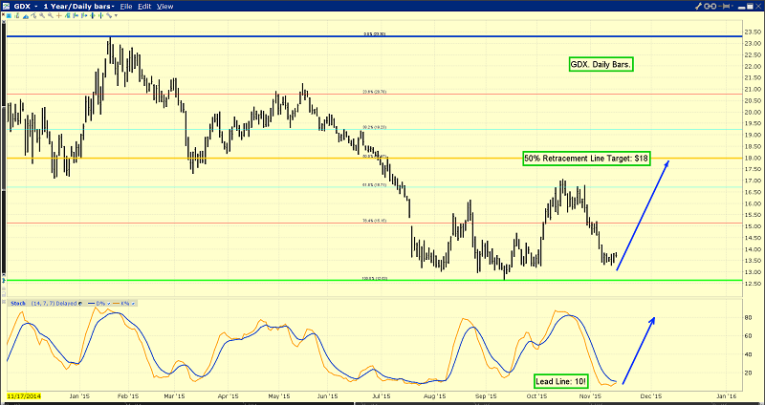Click the 23.50 price axis label
Screen dimensions: 765x405
[x=752, y=32]
